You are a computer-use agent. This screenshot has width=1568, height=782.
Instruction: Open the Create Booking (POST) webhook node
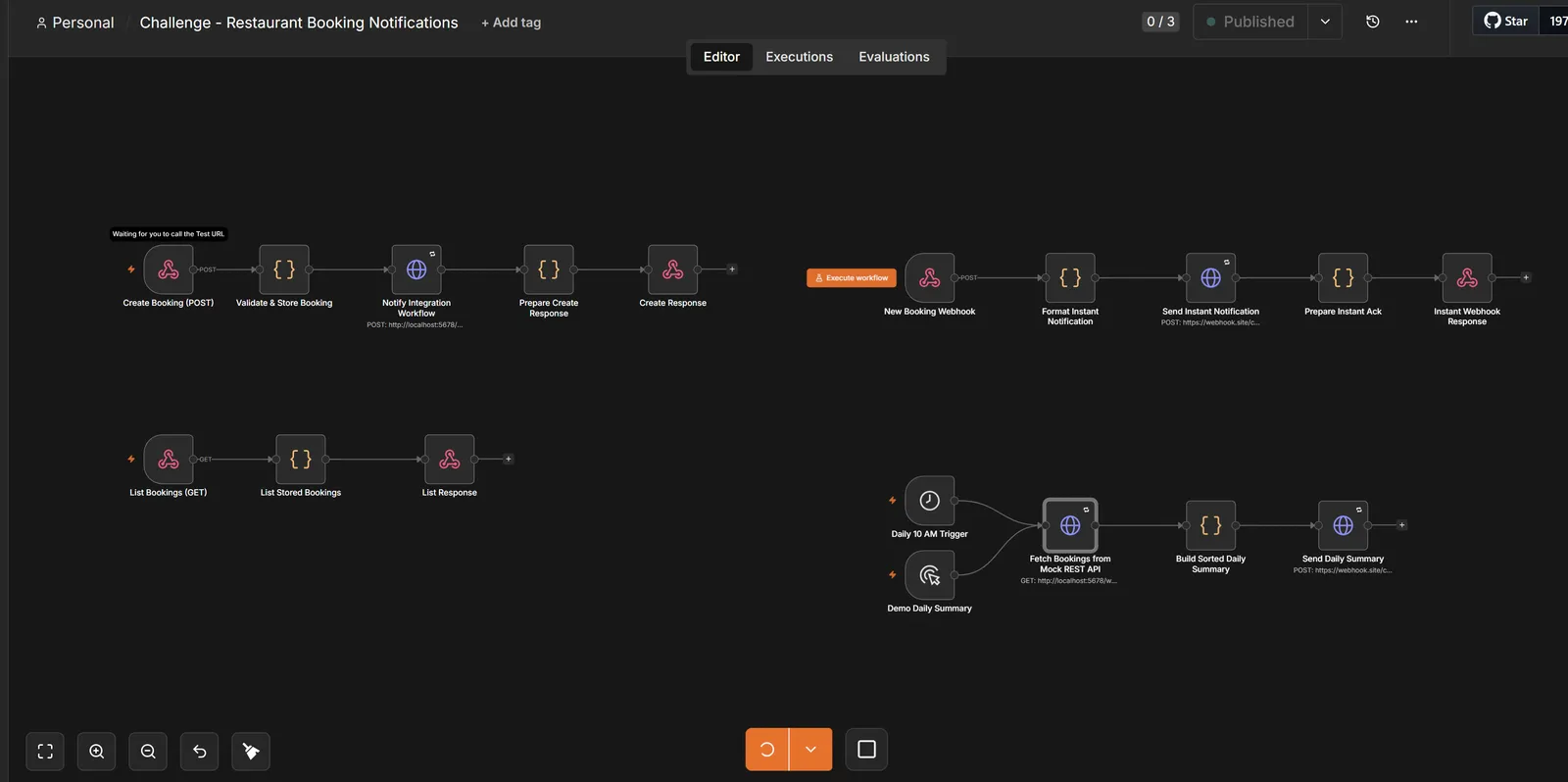point(169,269)
